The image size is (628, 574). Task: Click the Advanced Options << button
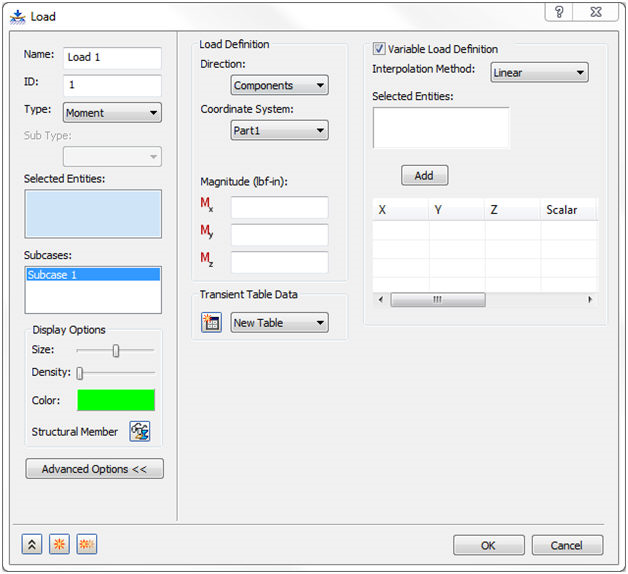[95, 469]
